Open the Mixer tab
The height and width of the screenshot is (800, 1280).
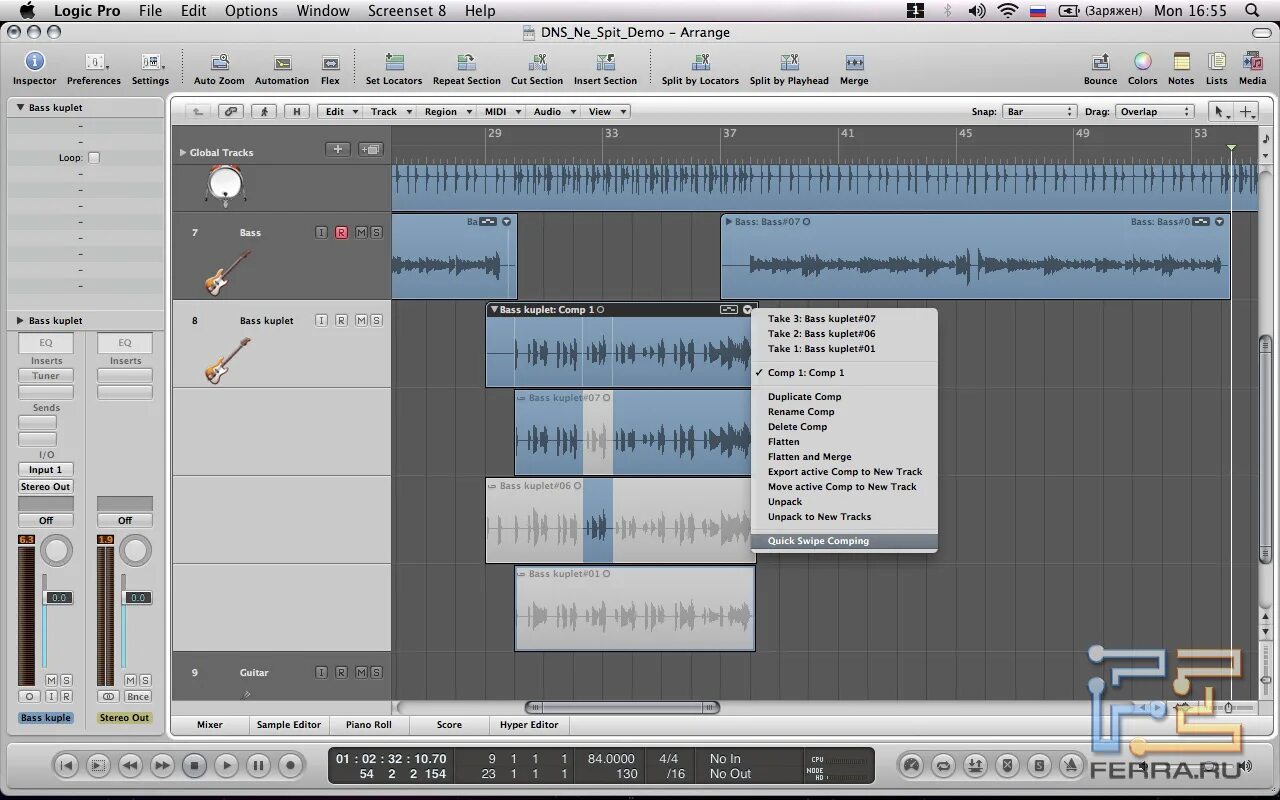coord(210,725)
